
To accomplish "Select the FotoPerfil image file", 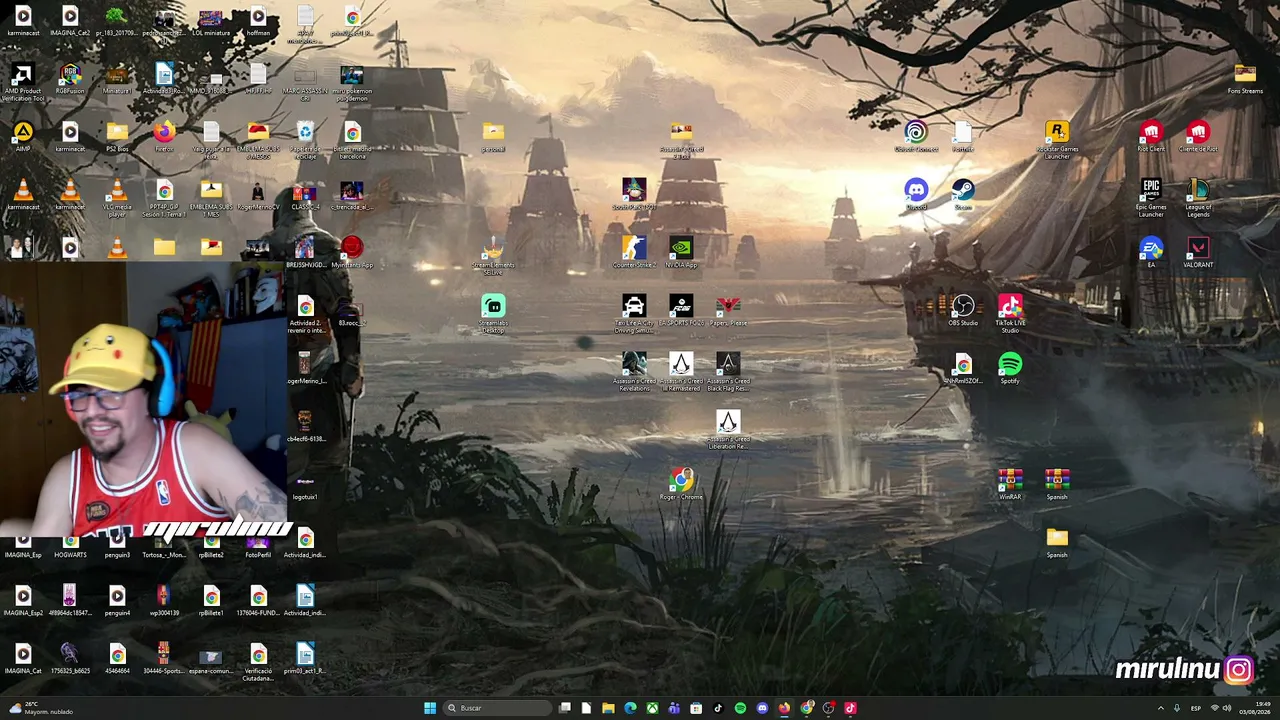I will (x=258, y=546).
